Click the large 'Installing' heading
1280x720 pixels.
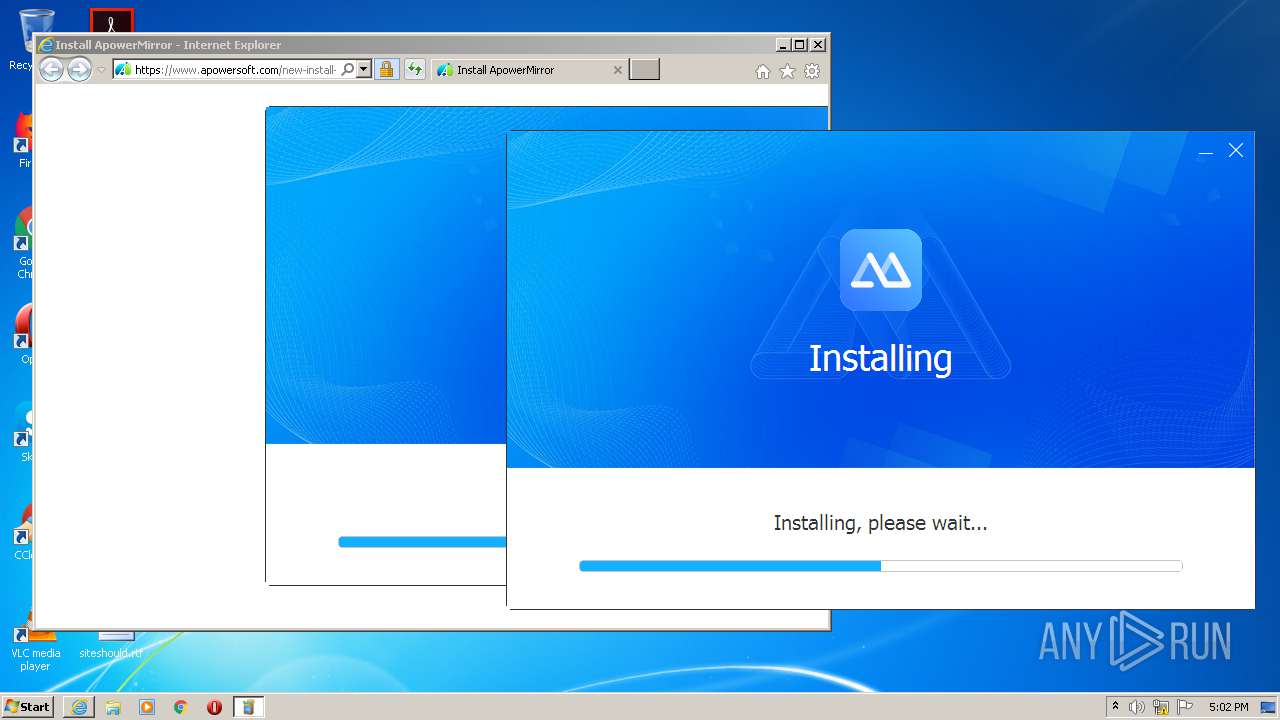click(880, 358)
